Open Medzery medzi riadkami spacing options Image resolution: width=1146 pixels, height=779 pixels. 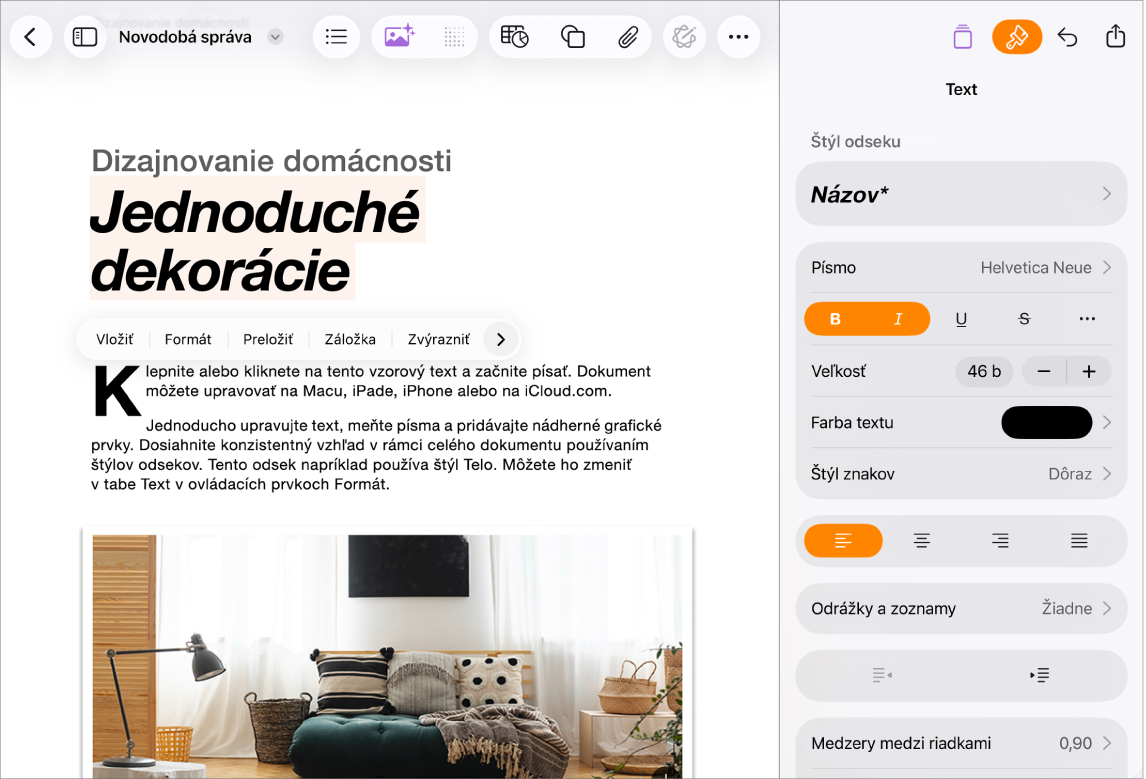point(961,743)
